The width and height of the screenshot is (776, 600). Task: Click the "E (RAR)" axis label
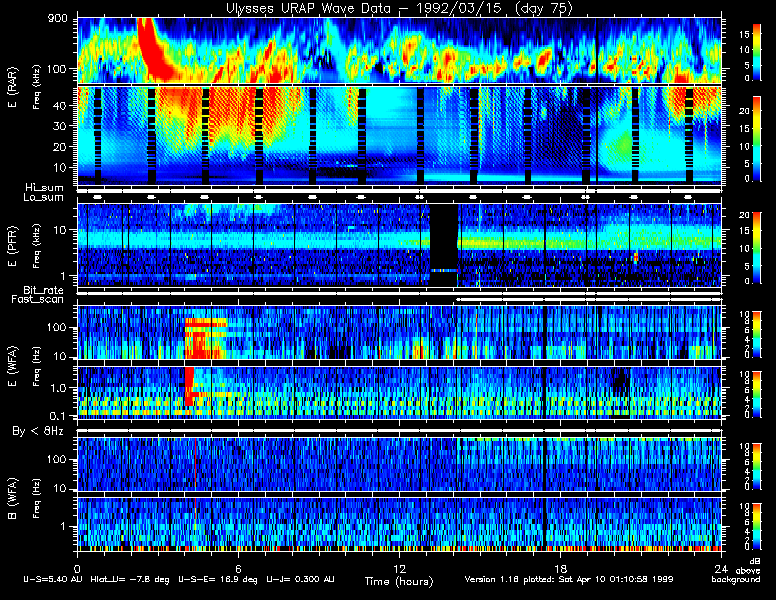click(x=12, y=87)
